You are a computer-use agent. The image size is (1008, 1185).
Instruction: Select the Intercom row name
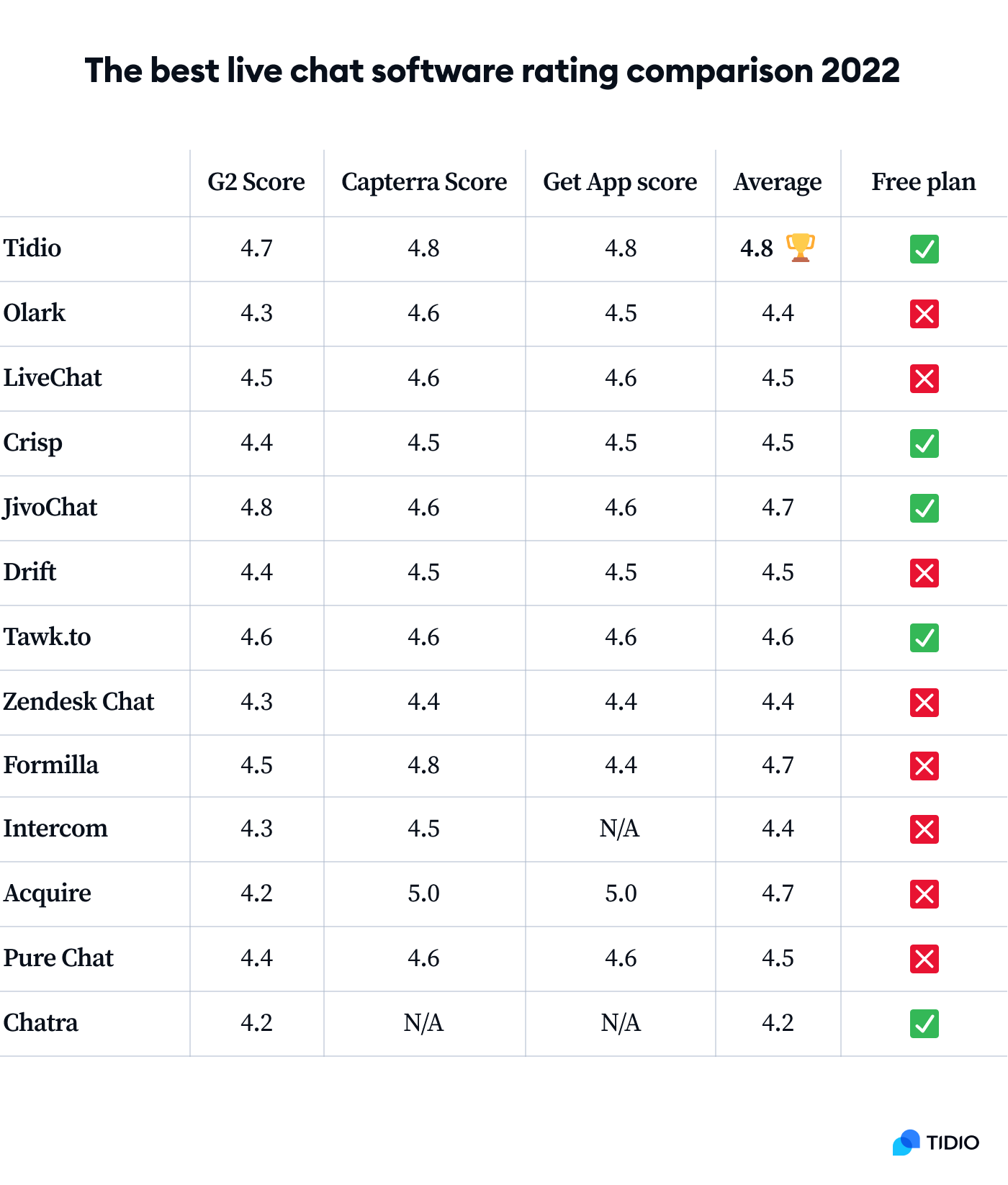click(x=55, y=829)
